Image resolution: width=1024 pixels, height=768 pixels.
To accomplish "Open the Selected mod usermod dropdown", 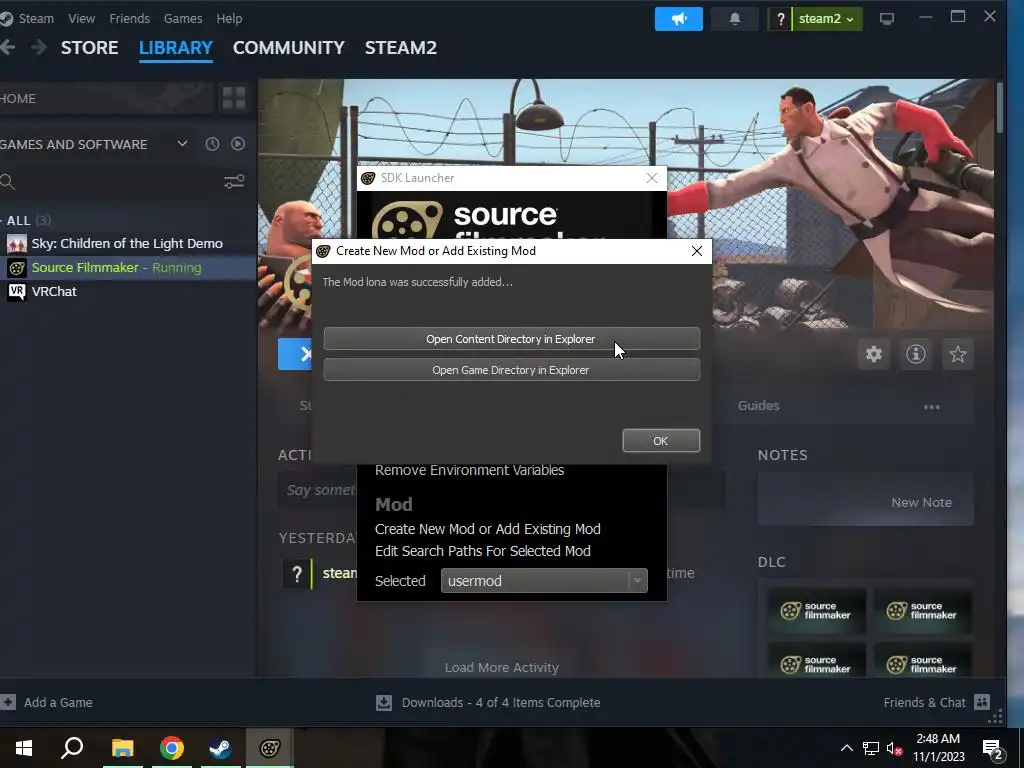I will coord(544,581).
